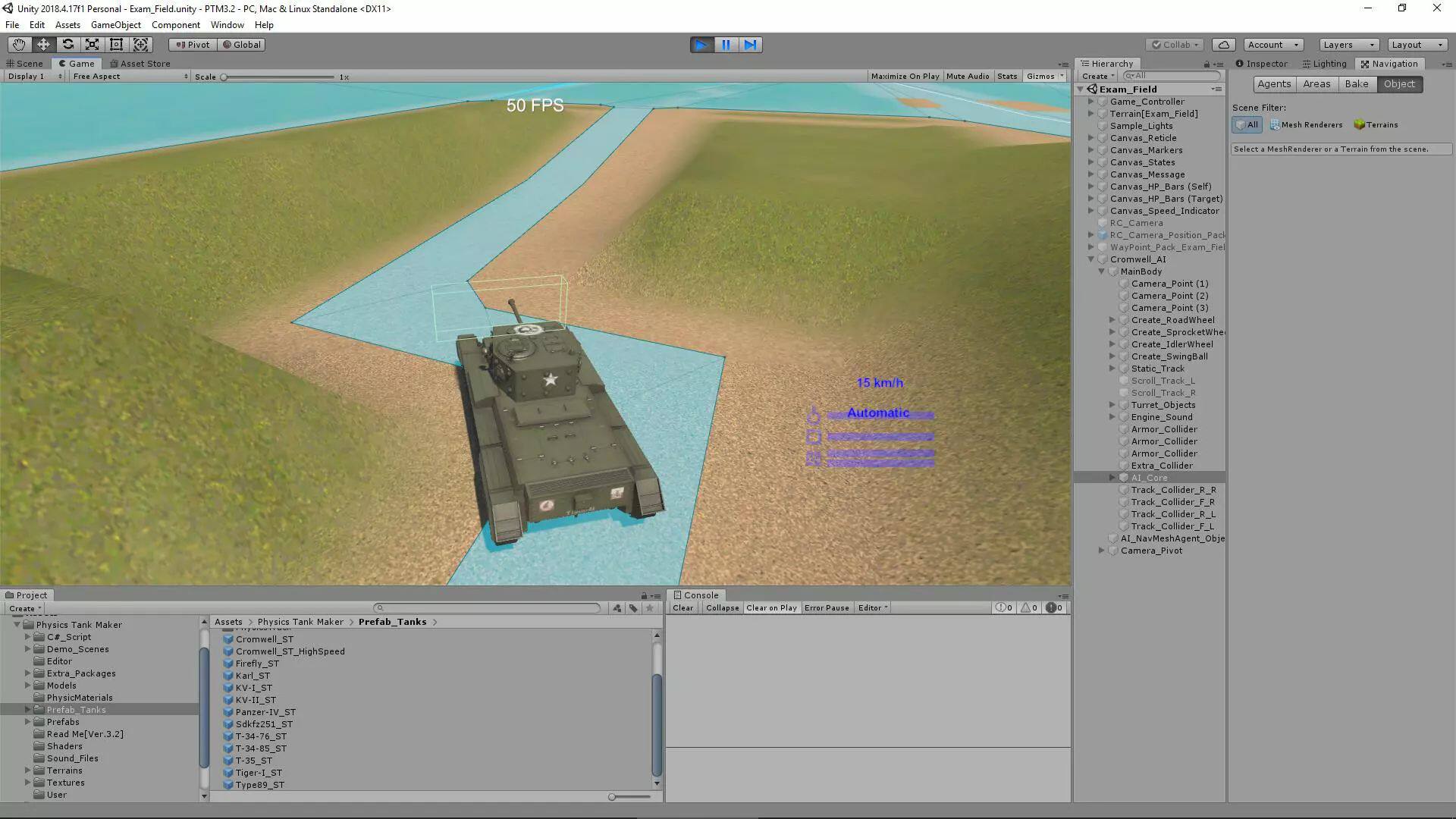This screenshot has height=819, width=1456.
Task: Open the cloud services icon
Action: pyautogui.click(x=1223, y=45)
